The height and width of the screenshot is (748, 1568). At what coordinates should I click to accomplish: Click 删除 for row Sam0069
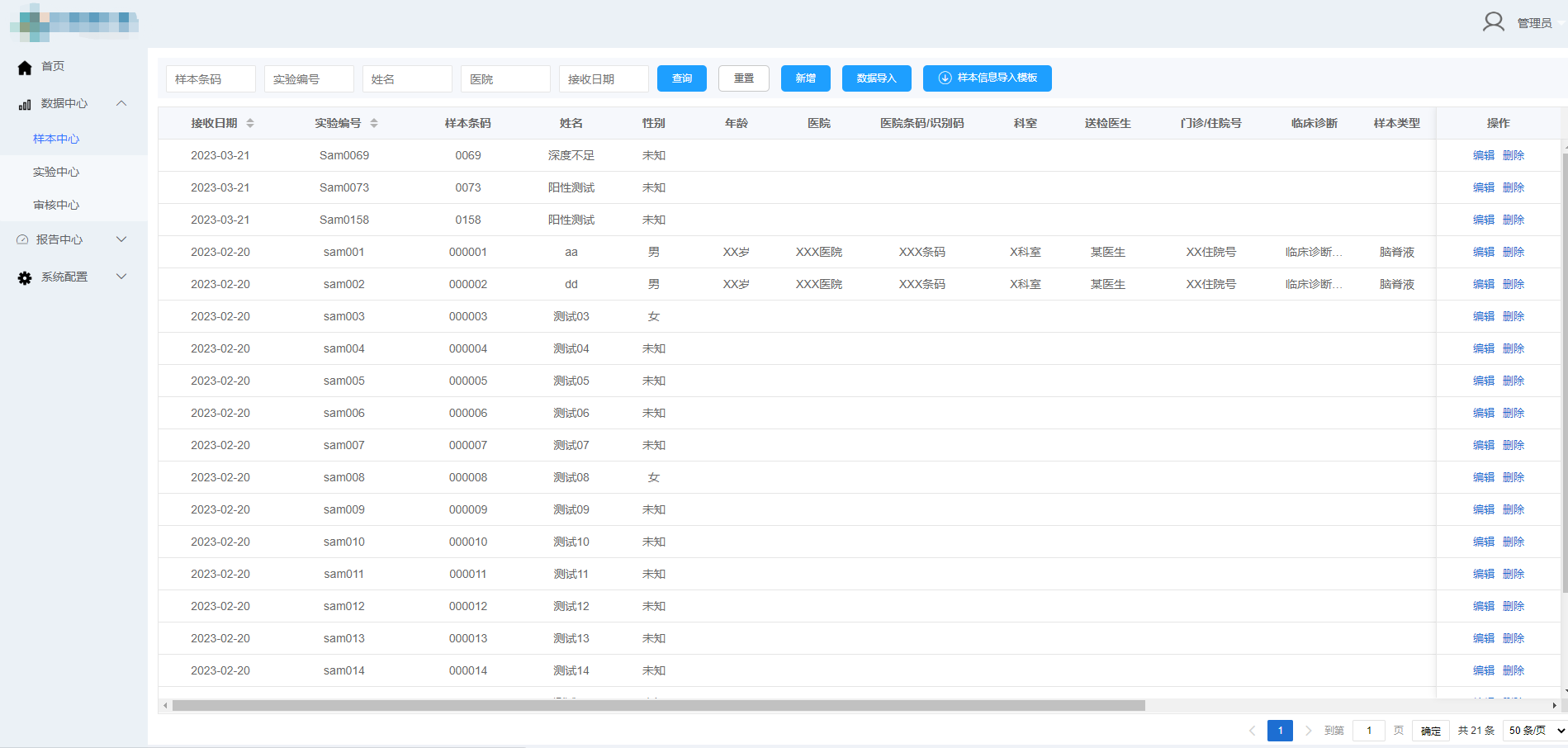coord(1514,155)
